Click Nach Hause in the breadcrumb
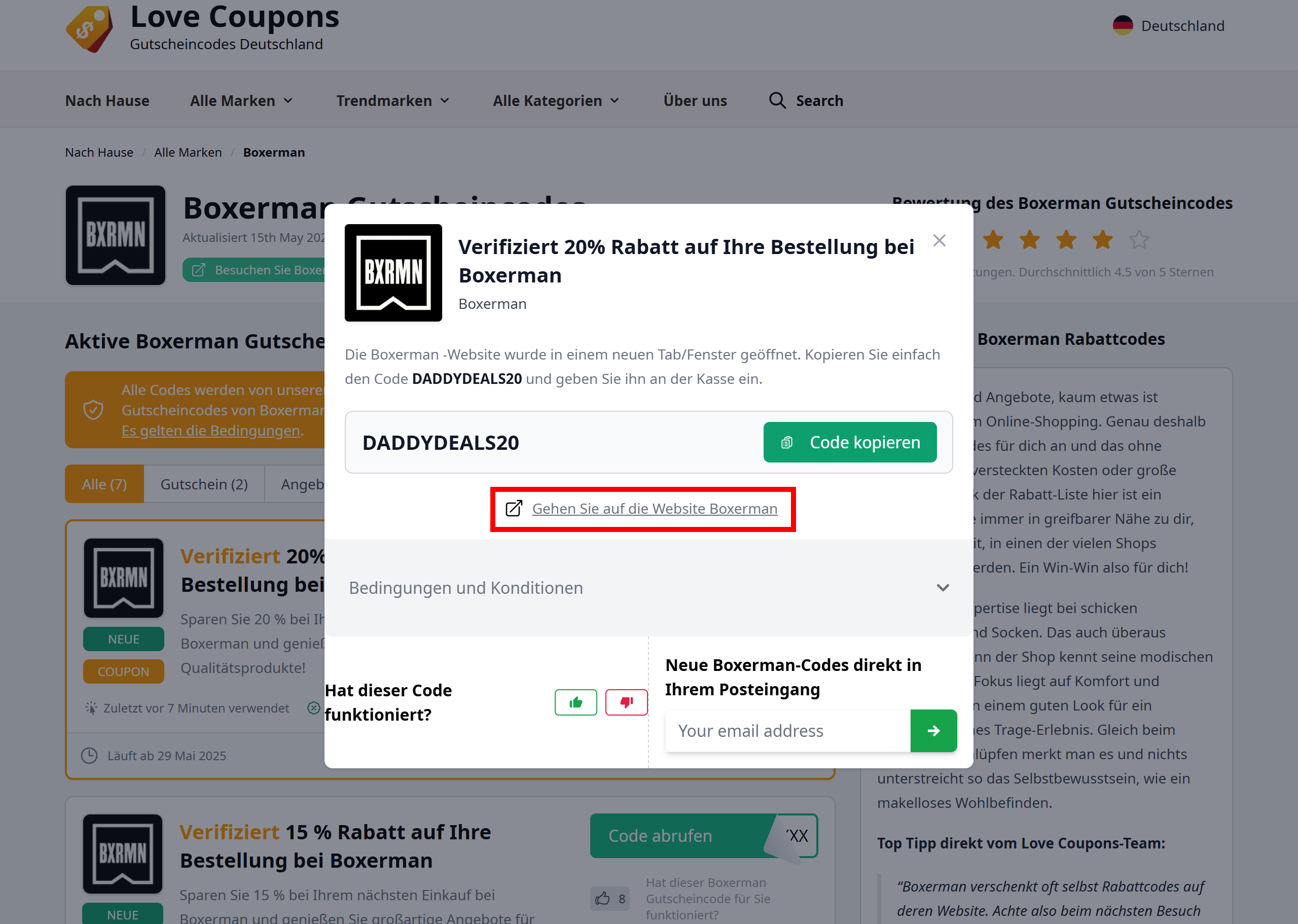This screenshot has height=924, width=1298. pos(99,153)
